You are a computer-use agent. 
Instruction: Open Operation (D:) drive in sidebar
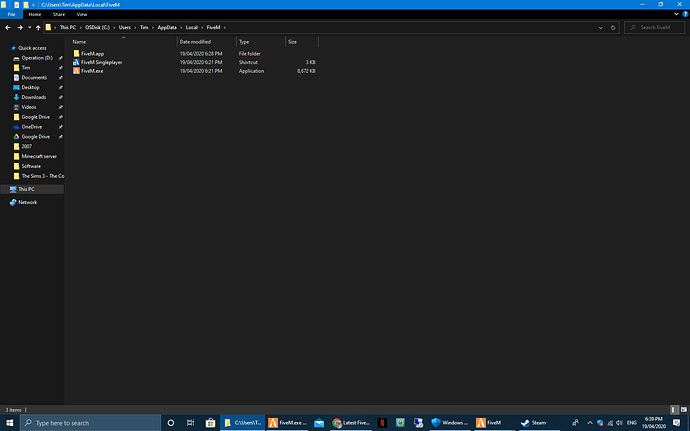point(37,58)
